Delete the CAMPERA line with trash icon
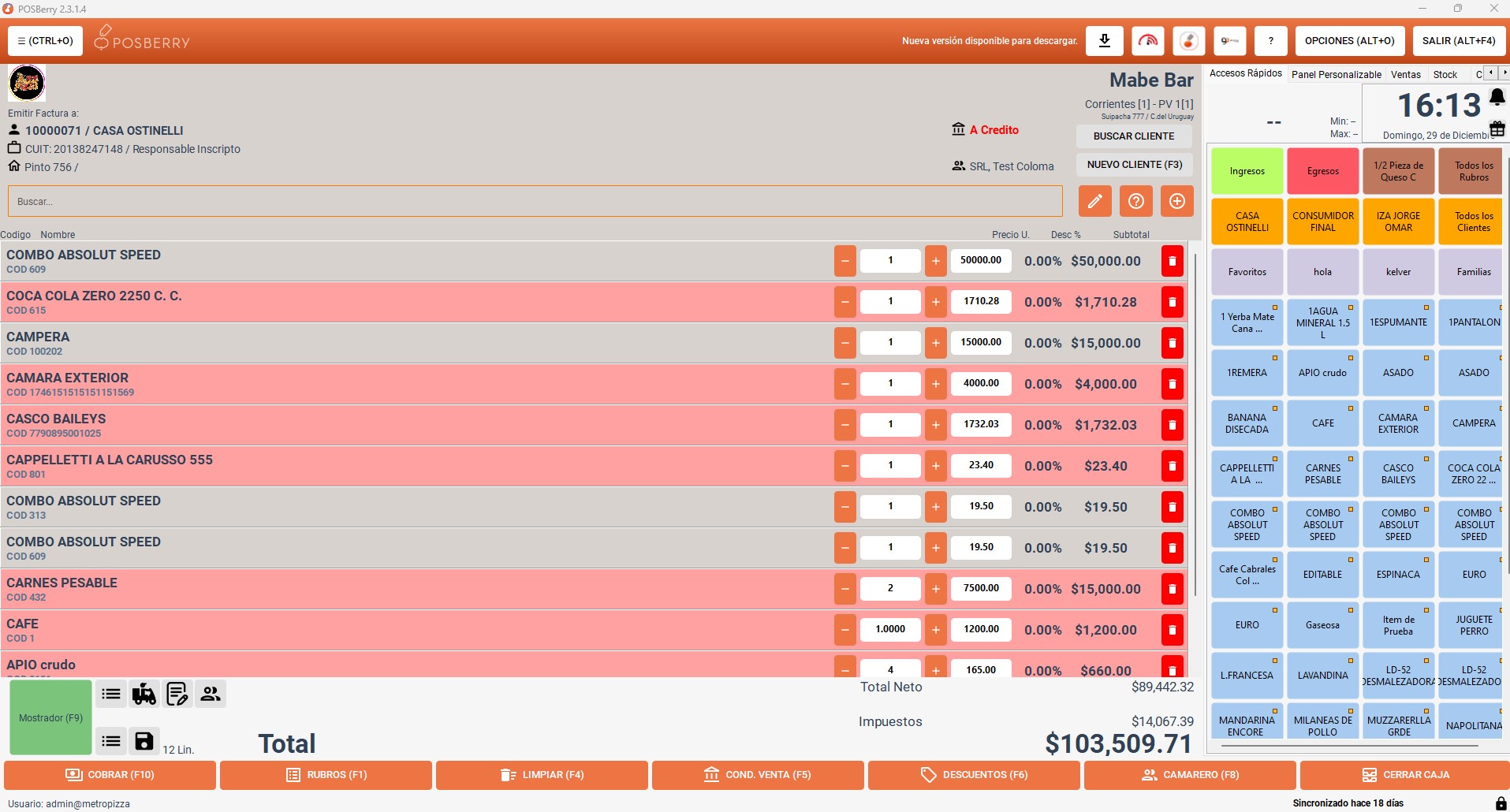The image size is (1510, 812). (x=1172, y=343)
